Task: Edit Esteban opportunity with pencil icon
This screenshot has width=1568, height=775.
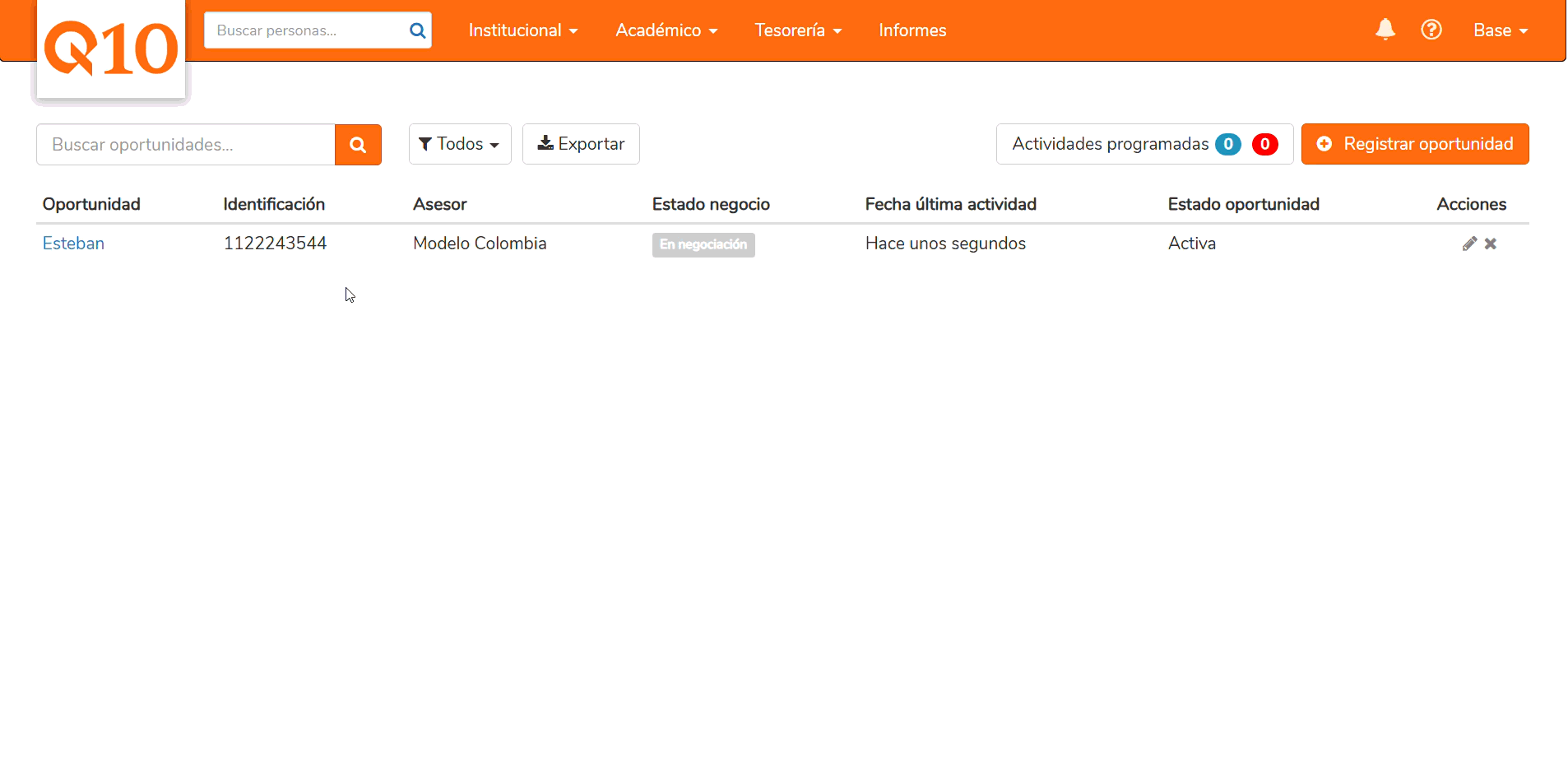Action: pos(1469,244)
